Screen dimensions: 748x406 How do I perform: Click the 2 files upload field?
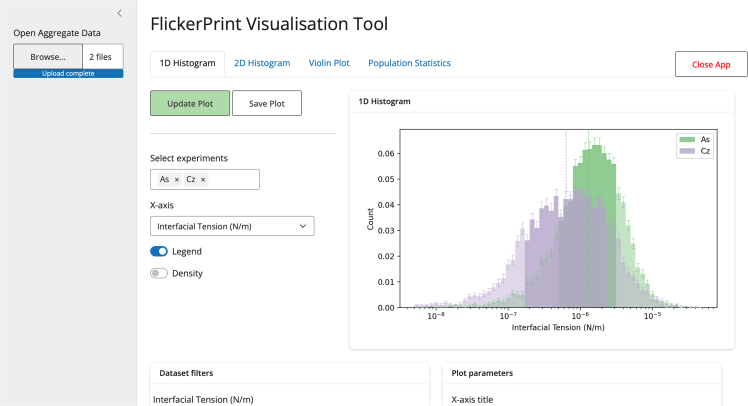click(x=103, y=57)
